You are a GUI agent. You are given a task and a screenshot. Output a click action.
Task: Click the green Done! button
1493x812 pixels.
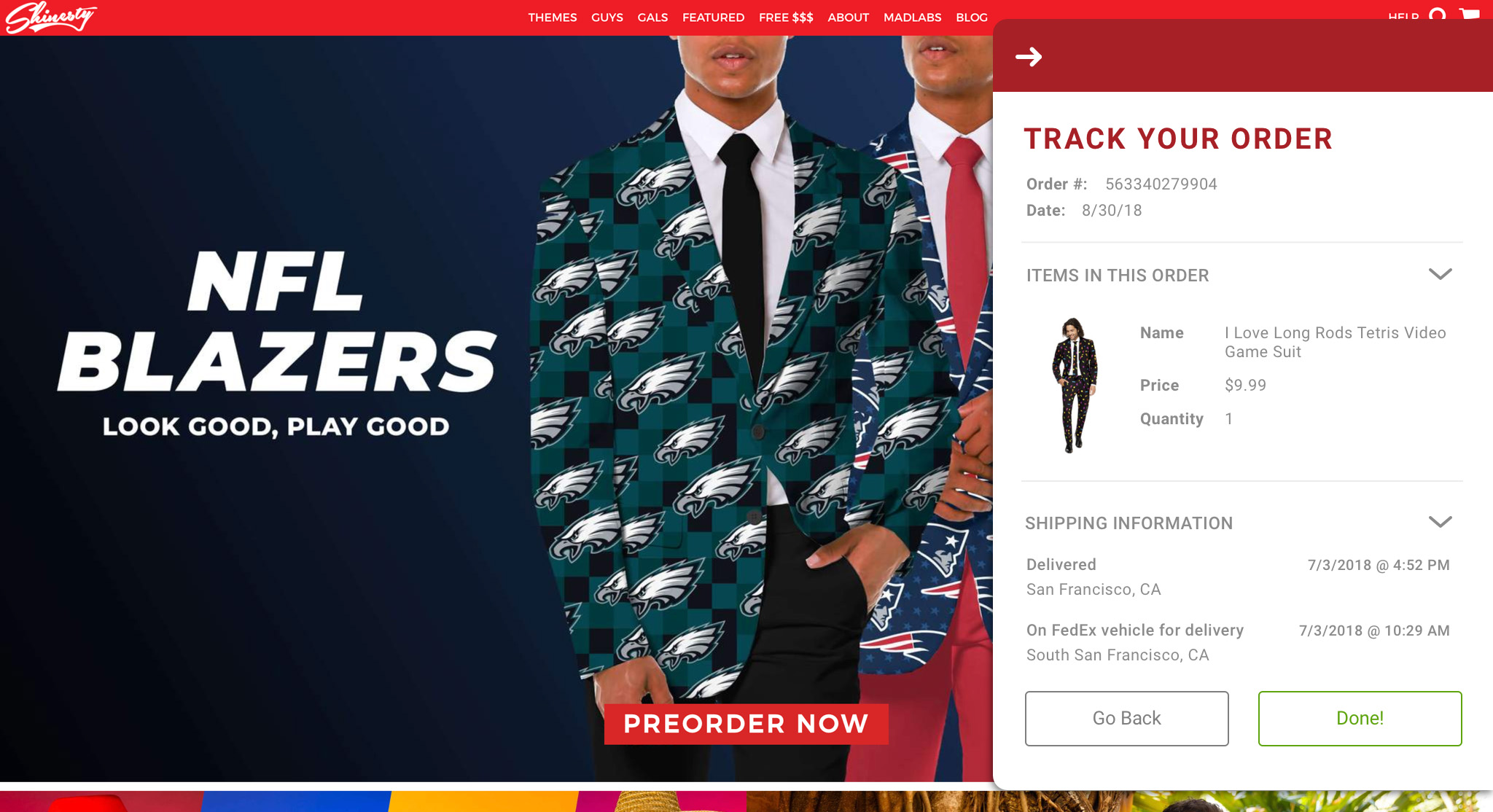(x=1360, y=719)
